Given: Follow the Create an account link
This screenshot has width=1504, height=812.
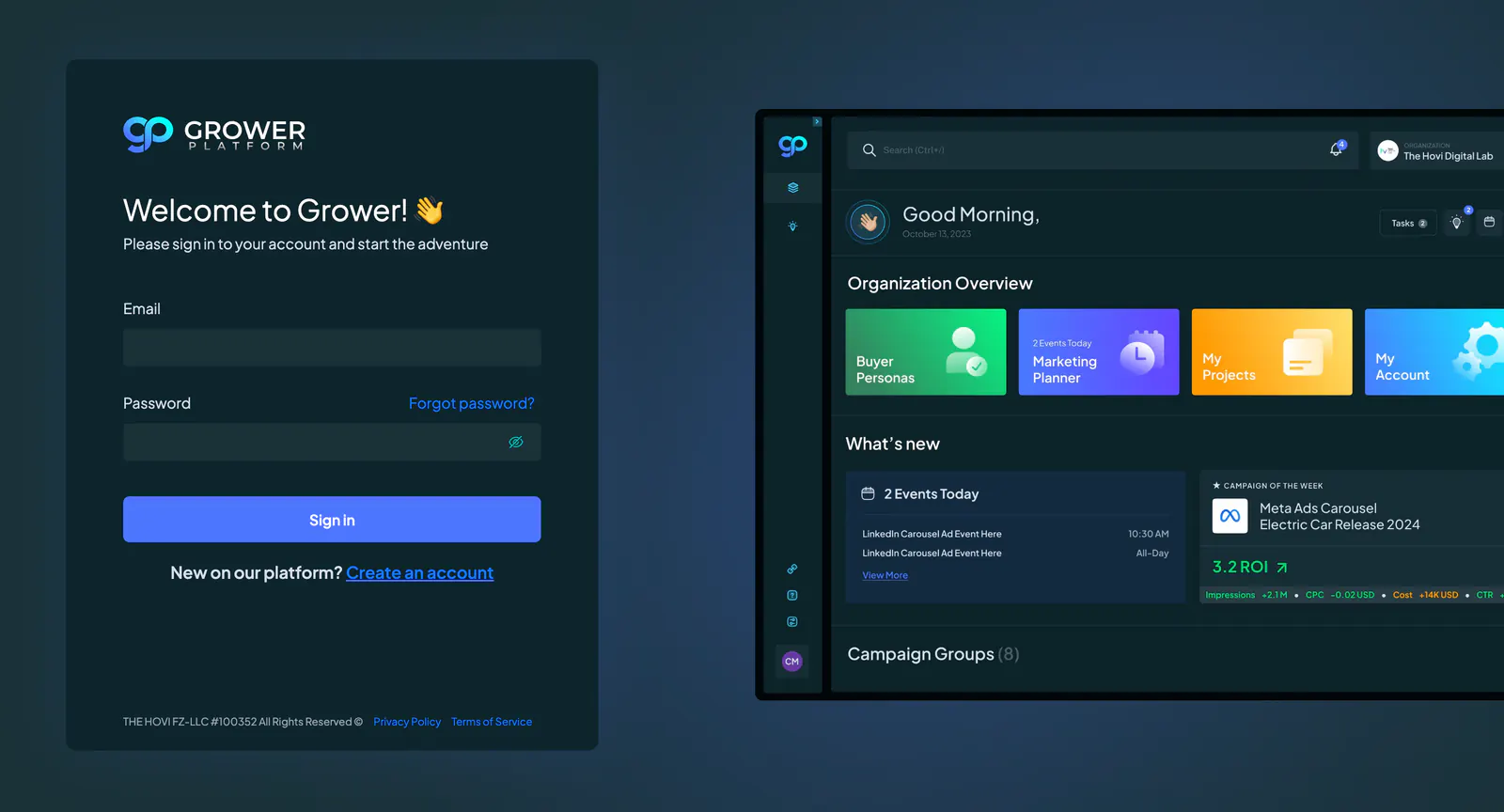Looking at the screenshot, I should pyautogui.click(x=419, y=573).
